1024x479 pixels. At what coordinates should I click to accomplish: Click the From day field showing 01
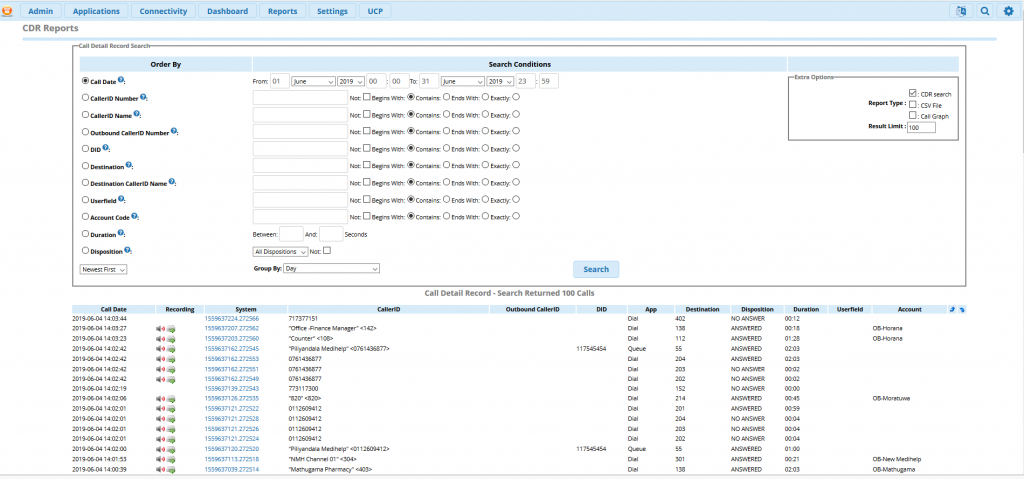tap(280, 81)
